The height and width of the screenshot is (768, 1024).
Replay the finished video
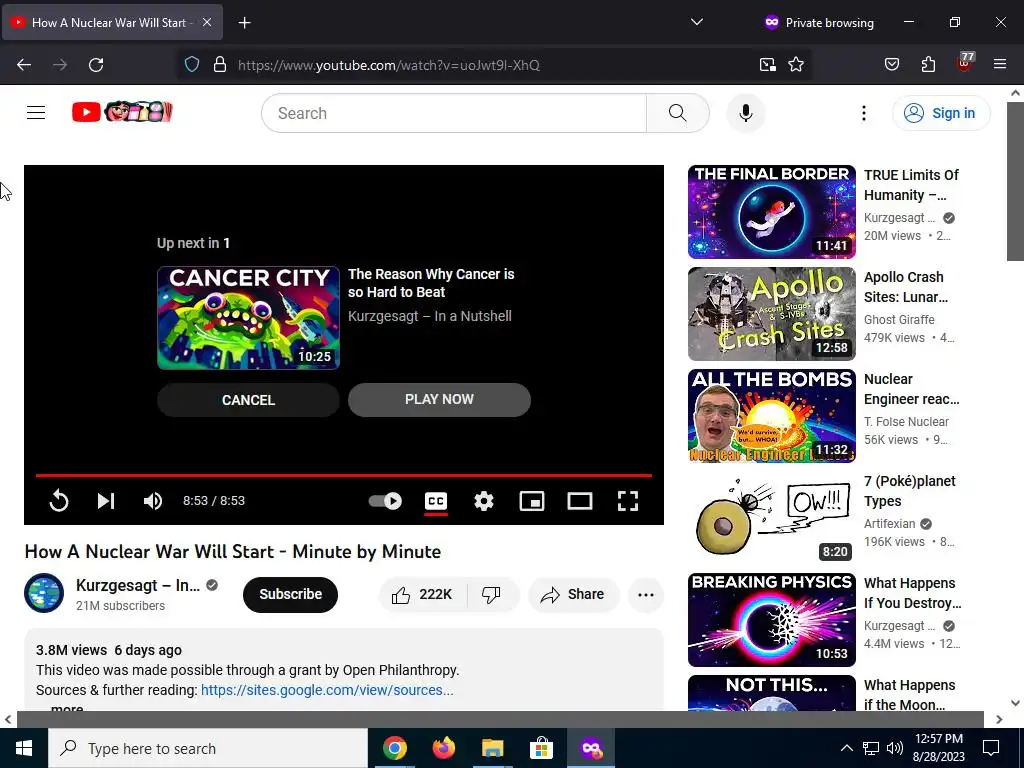tap(59, 501)
